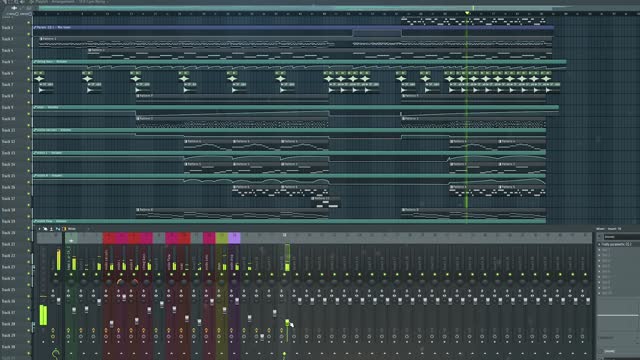Click the white playlist menu icon under title bar
This screenshot has height=360, width=640.
coord(14,8)
